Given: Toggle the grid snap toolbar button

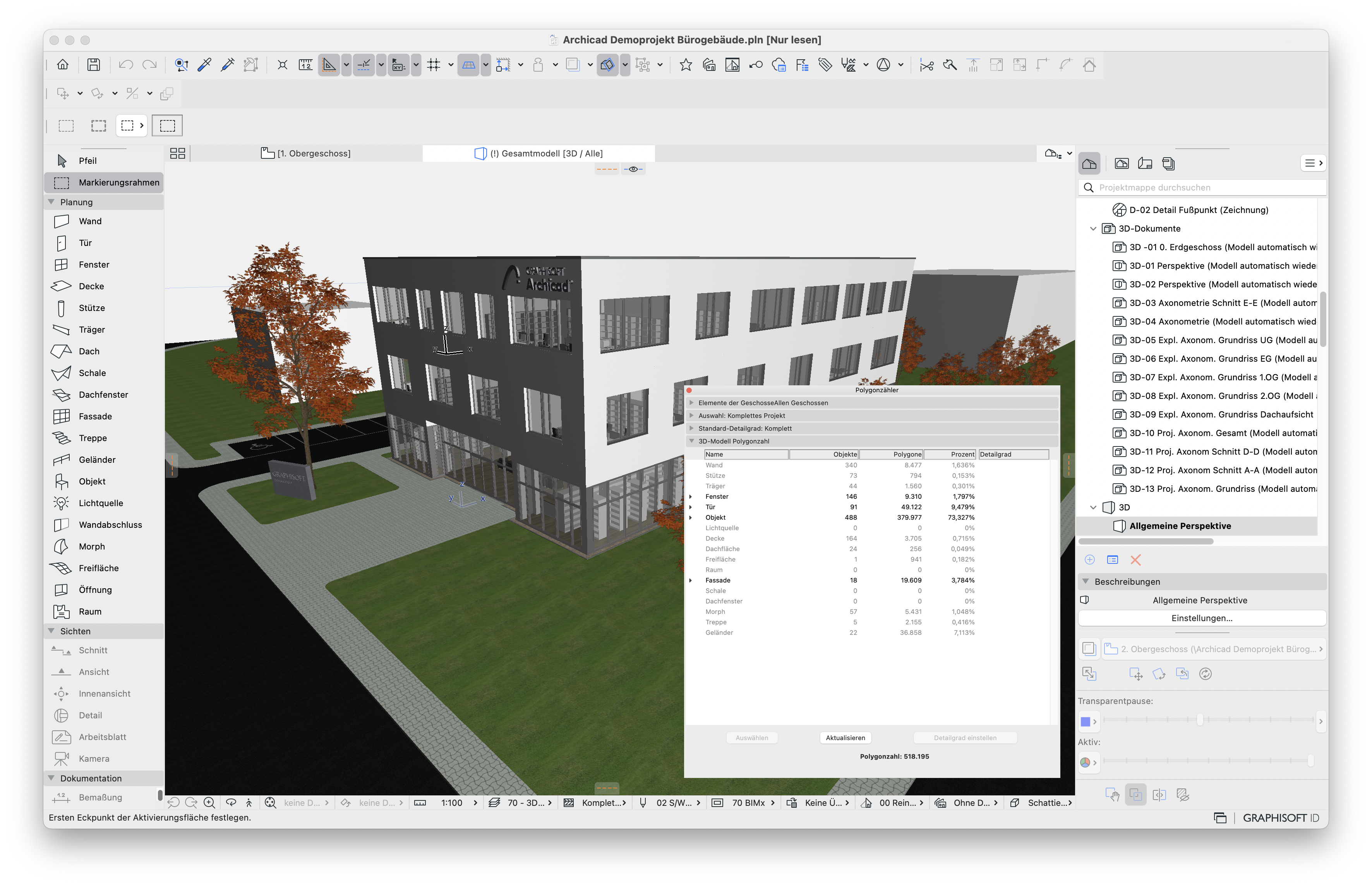Looking at the screenshot, I should tap(434, 65).
